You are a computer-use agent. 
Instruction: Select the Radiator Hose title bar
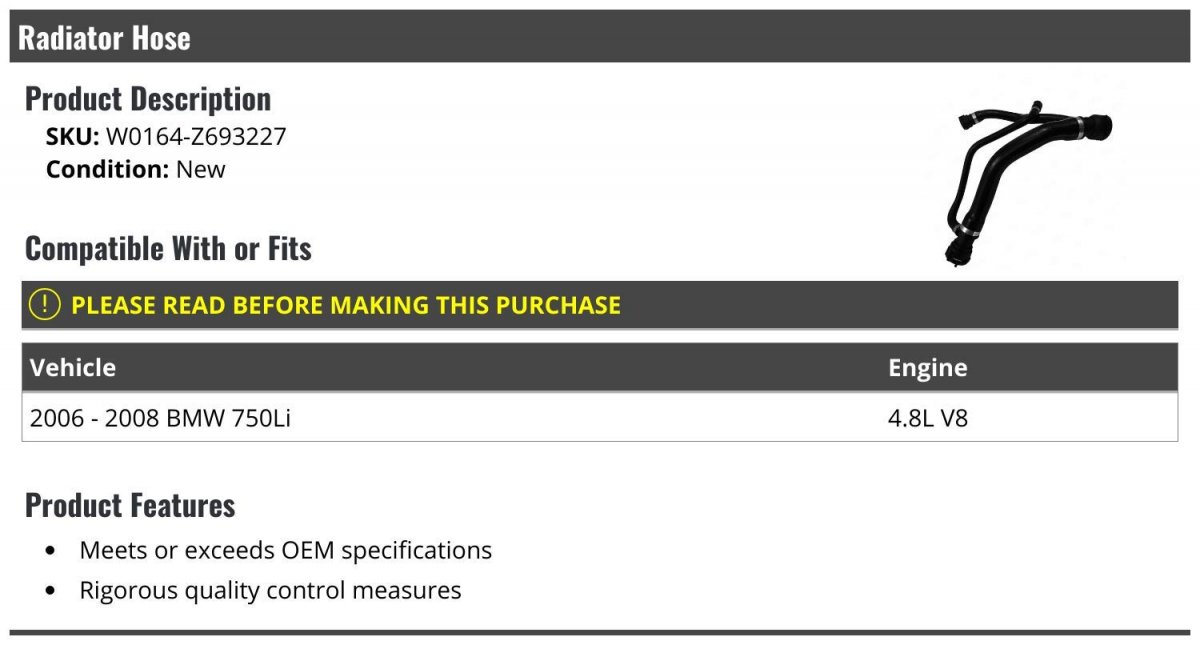[x=600, y=38]
